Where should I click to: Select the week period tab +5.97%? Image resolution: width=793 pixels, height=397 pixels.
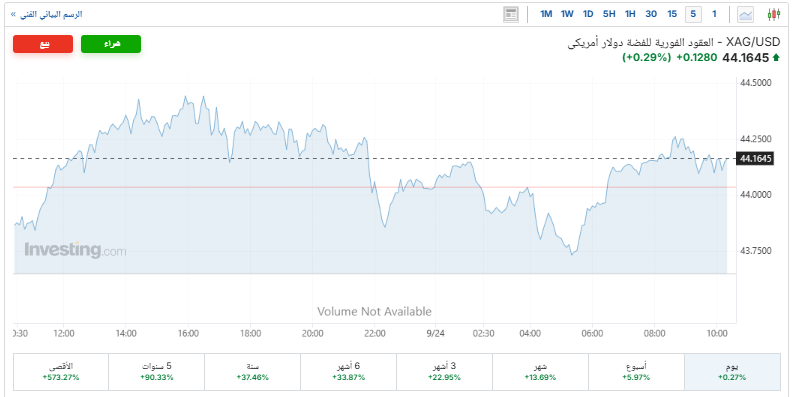tap(636, 372)
